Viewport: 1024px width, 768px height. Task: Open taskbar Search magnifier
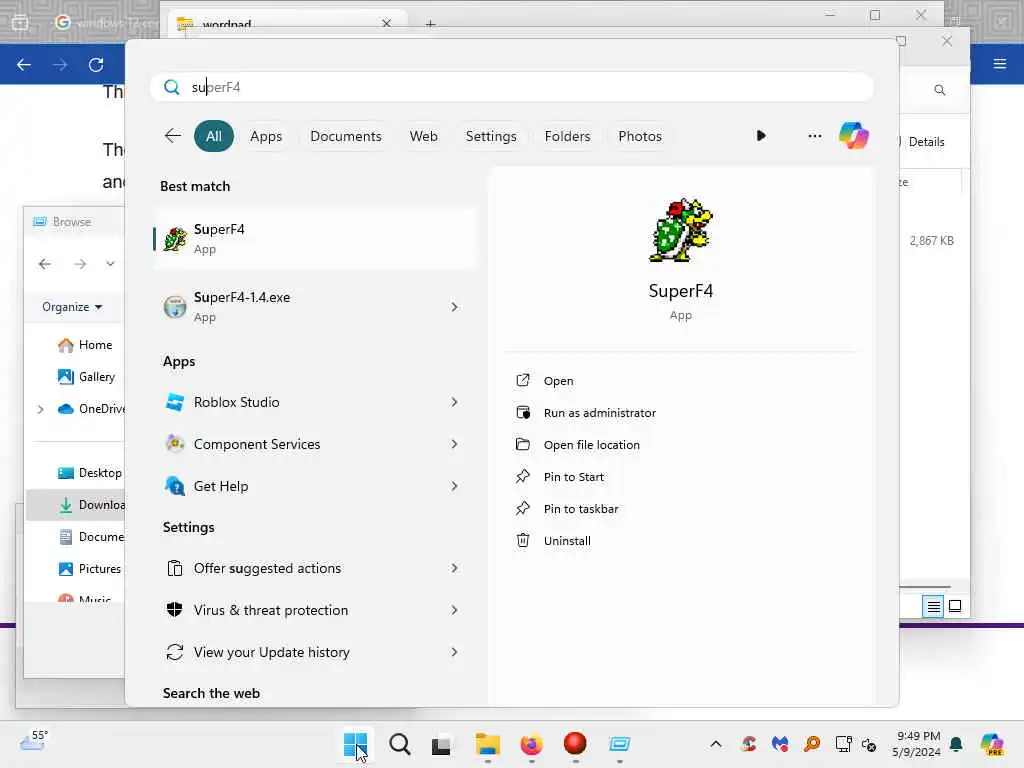click(400, 744)
